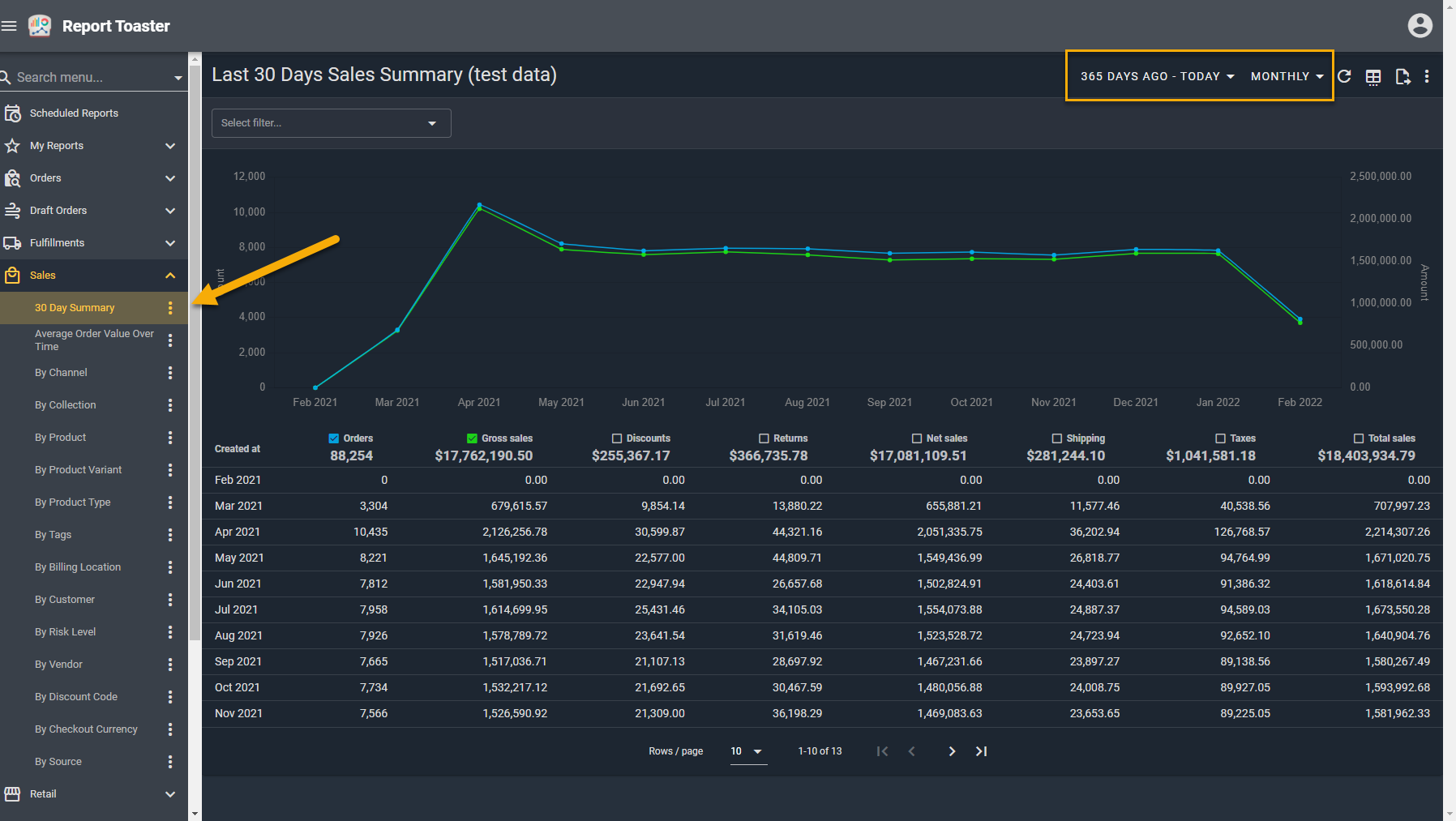Open the report options kebab menu
The image size is (1456, 821).
(1427, 76)
